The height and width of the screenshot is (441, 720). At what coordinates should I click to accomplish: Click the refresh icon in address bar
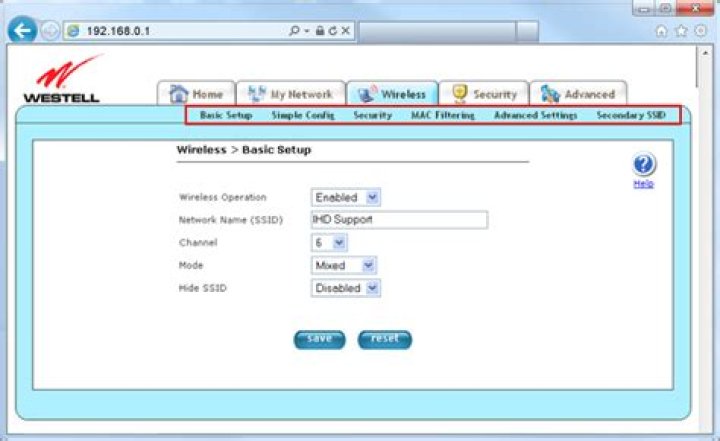tap(333, 31)
